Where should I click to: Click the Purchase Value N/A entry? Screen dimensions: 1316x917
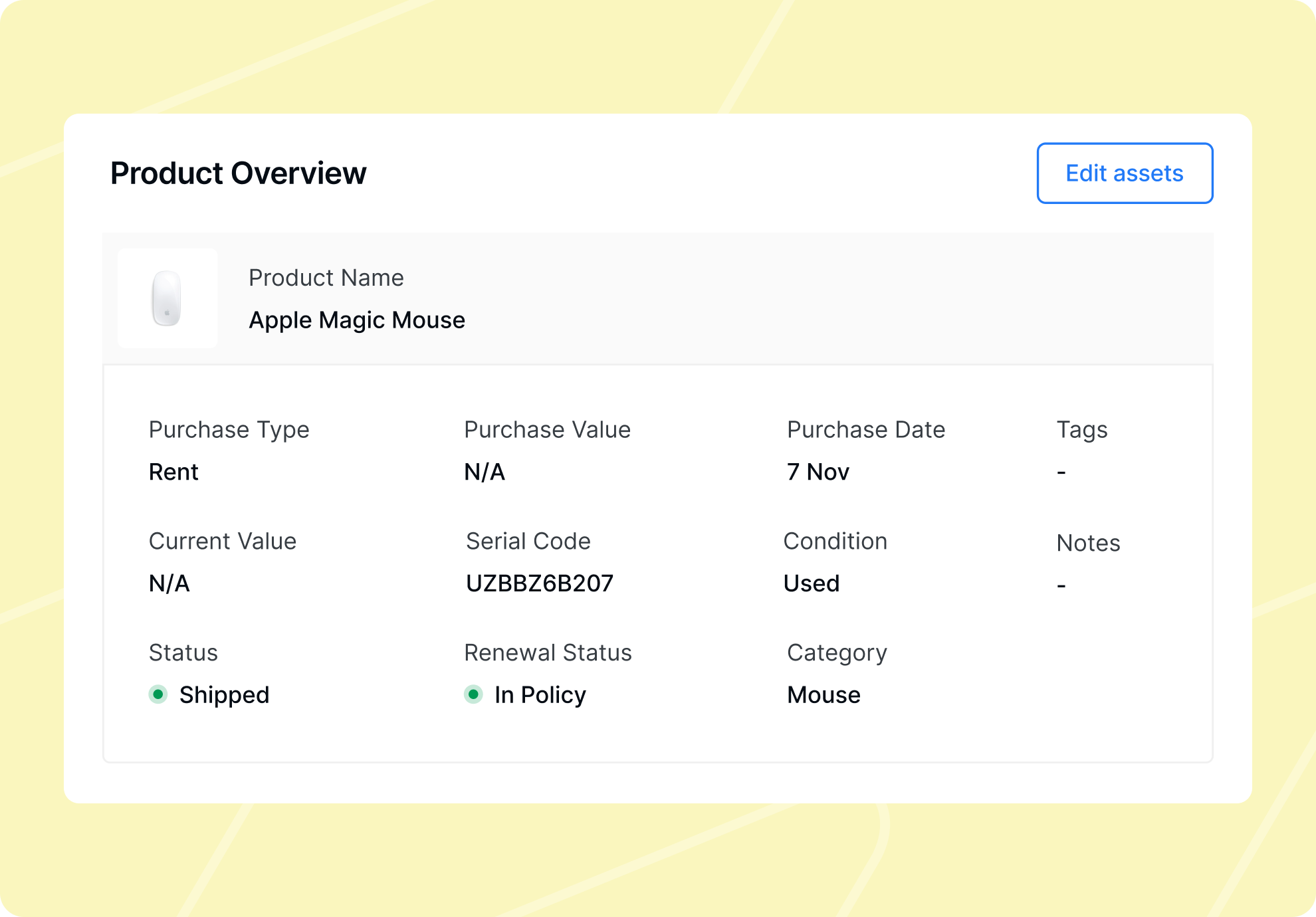pyautogui.click(x=485, y=472)
